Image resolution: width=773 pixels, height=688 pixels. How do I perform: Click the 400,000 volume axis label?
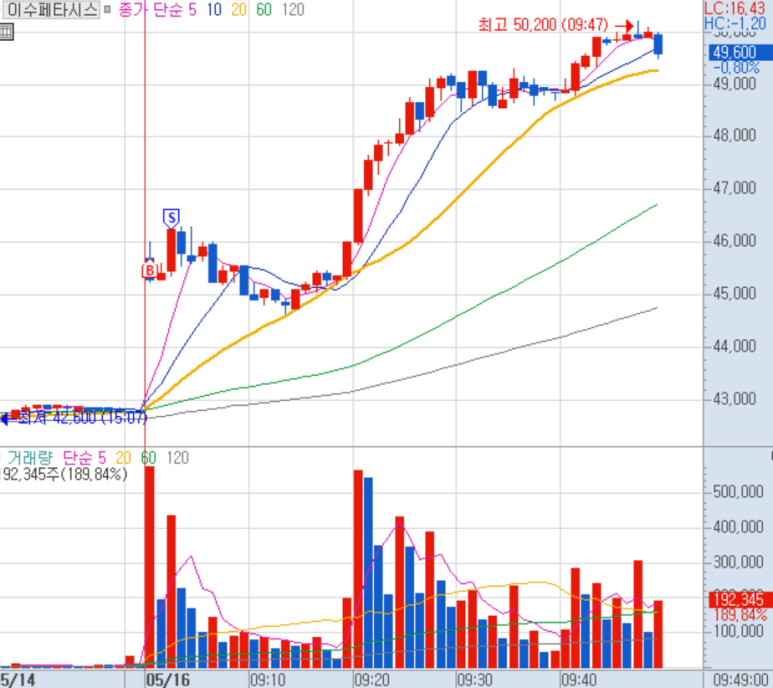(x=738, y=527)
